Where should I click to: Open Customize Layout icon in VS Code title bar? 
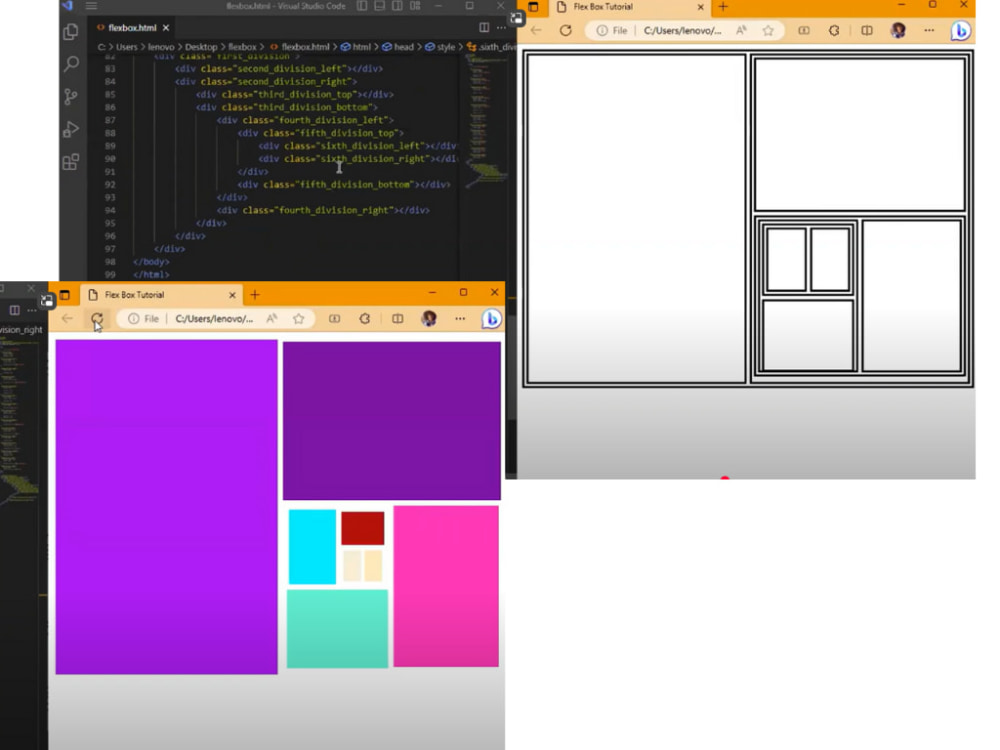point(415,6)
